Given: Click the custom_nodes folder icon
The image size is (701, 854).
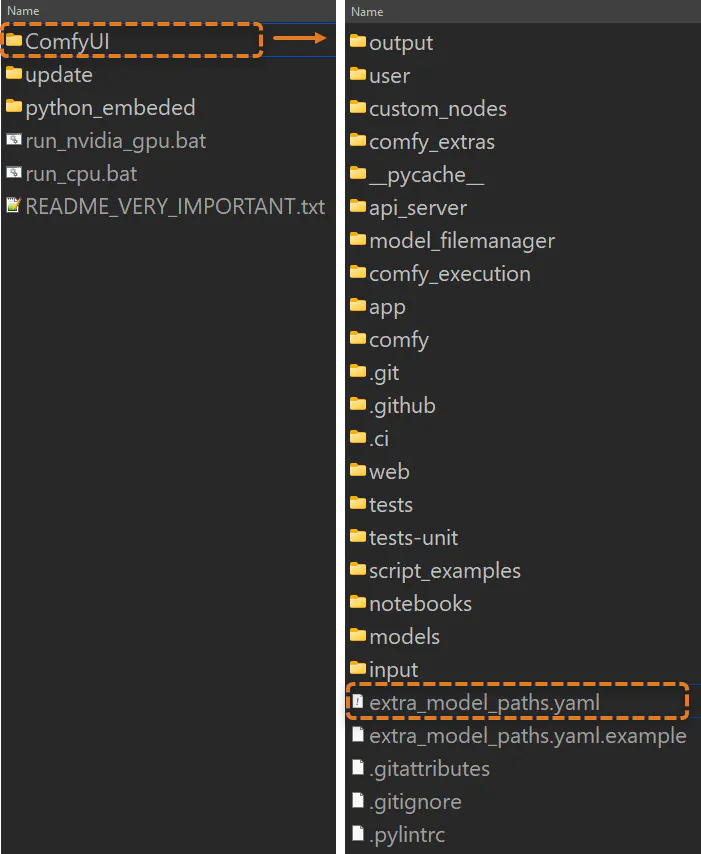Looking at the screenshot, I should (358, 107).
